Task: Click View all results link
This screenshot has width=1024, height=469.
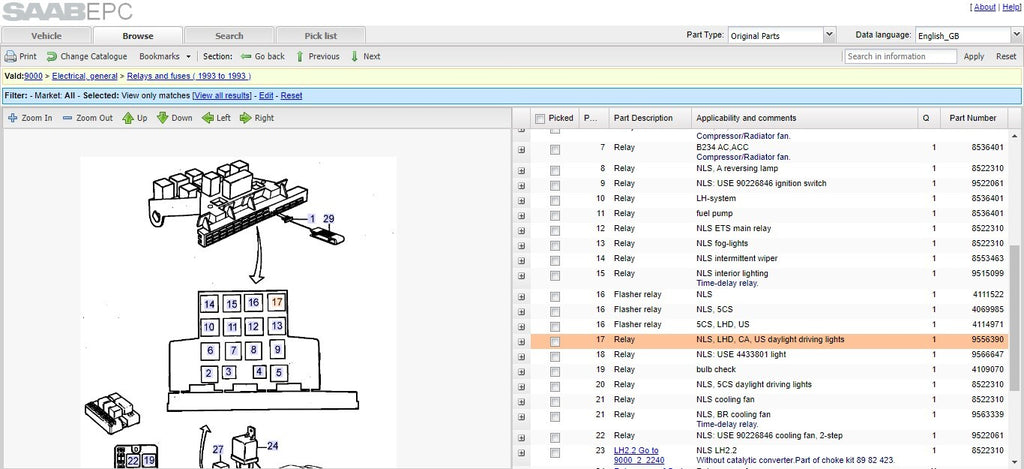Action: point(222,95)
